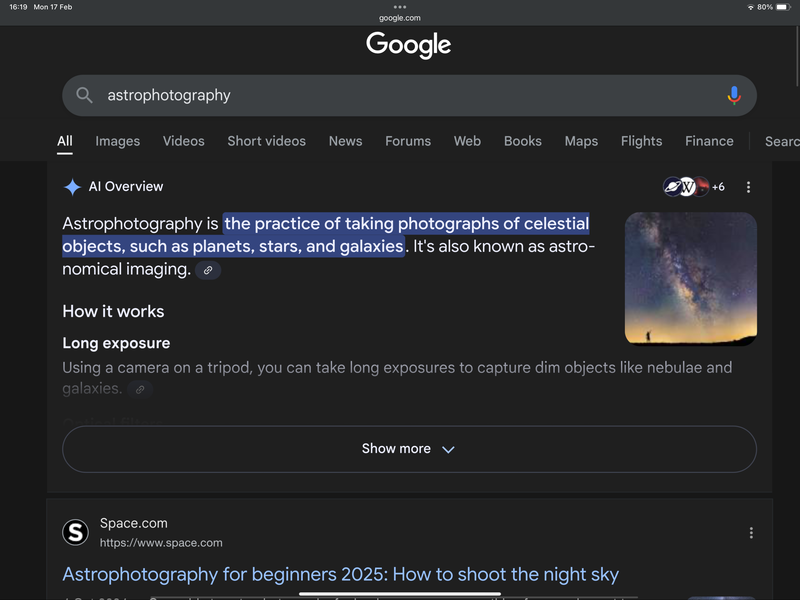The image size is (800, 600).
Task: Click the search magnifier icon
Action: [84, 95]
